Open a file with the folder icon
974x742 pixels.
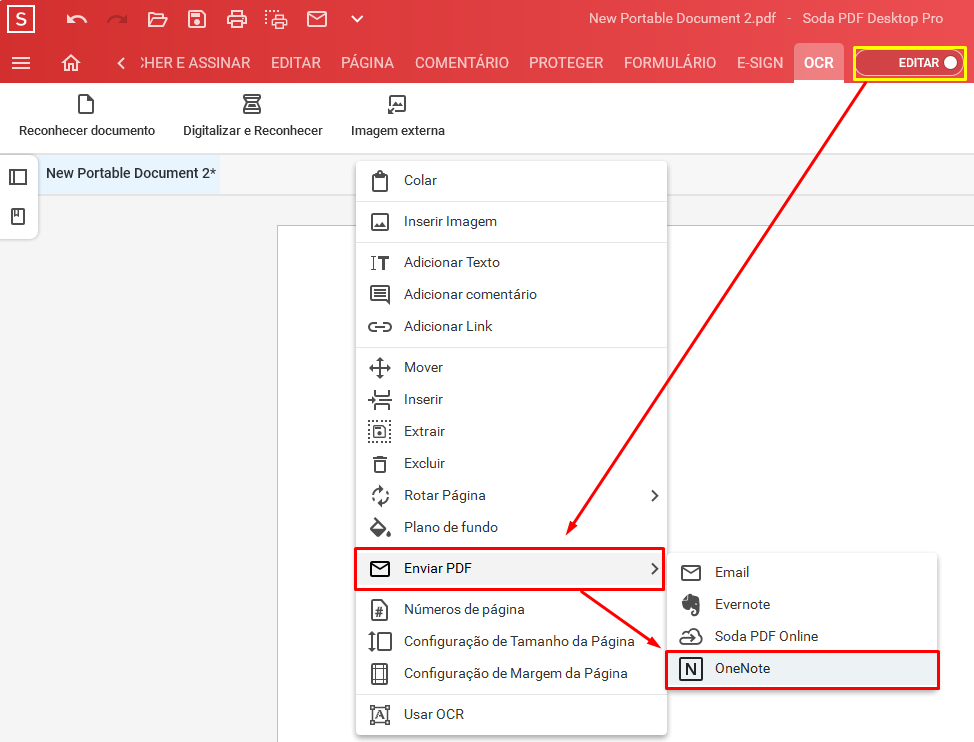[x=157, y=19]
